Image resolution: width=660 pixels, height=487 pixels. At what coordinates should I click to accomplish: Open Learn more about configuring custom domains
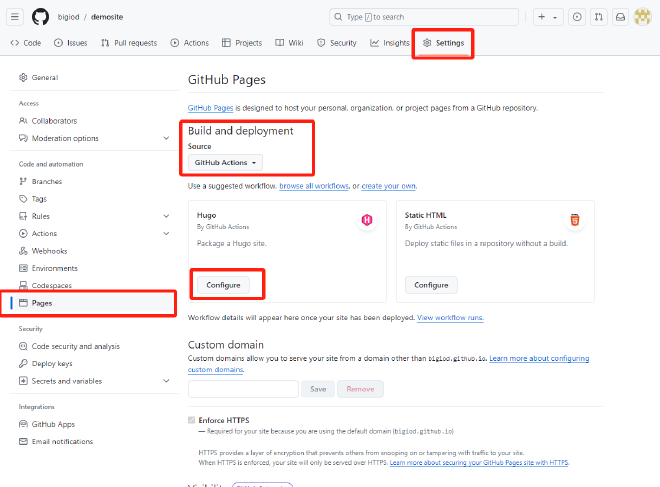tap(539, 359)
